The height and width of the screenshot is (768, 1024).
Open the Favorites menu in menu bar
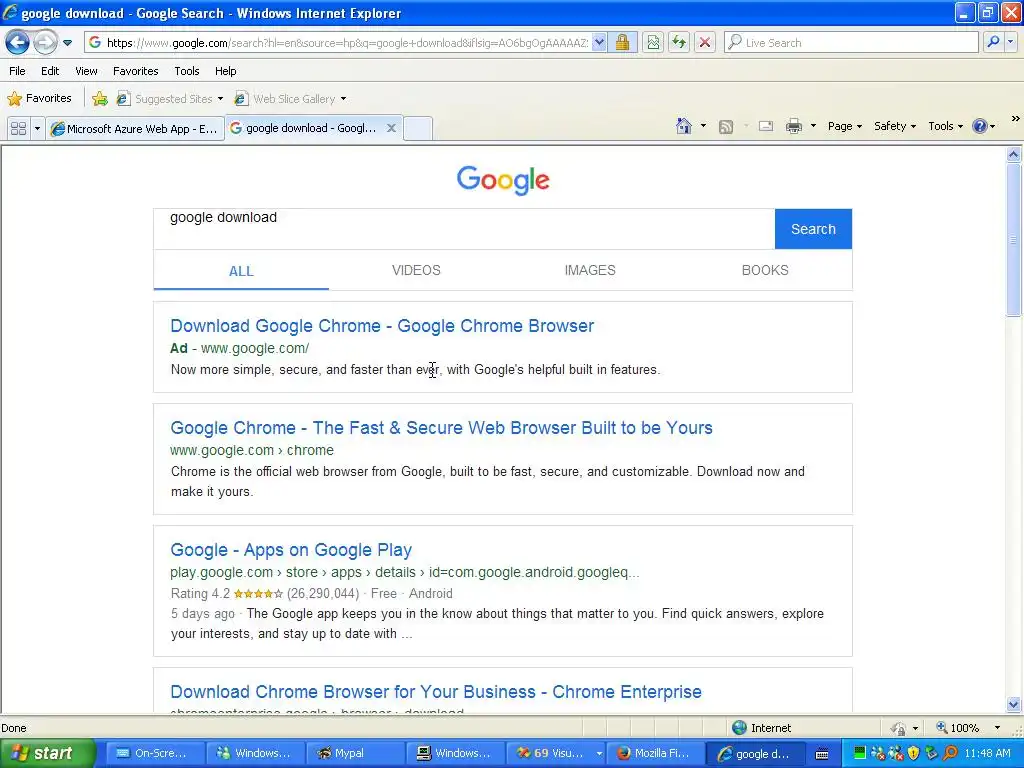tap(136, 71)
